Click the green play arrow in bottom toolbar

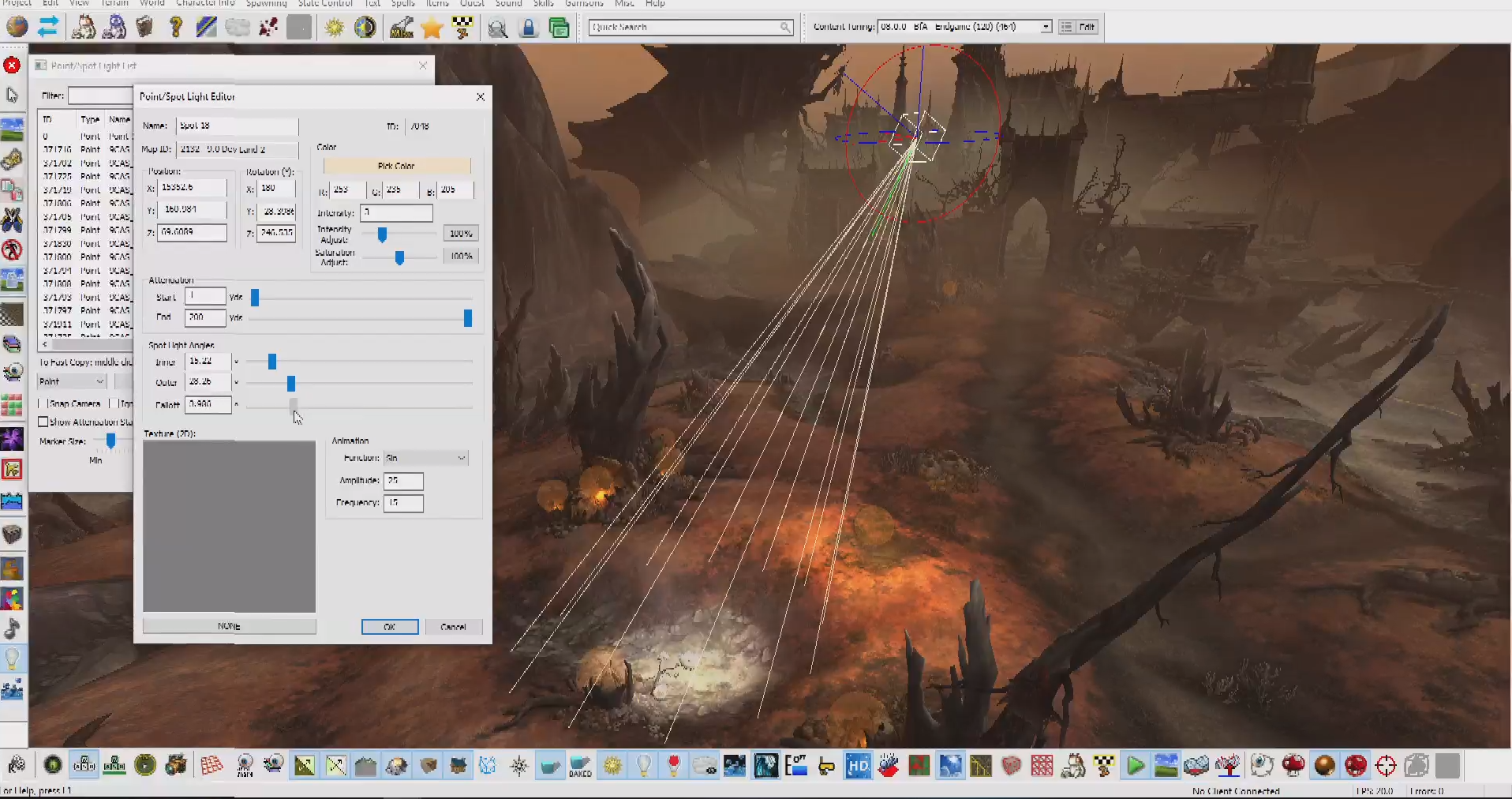[1136, 765]
